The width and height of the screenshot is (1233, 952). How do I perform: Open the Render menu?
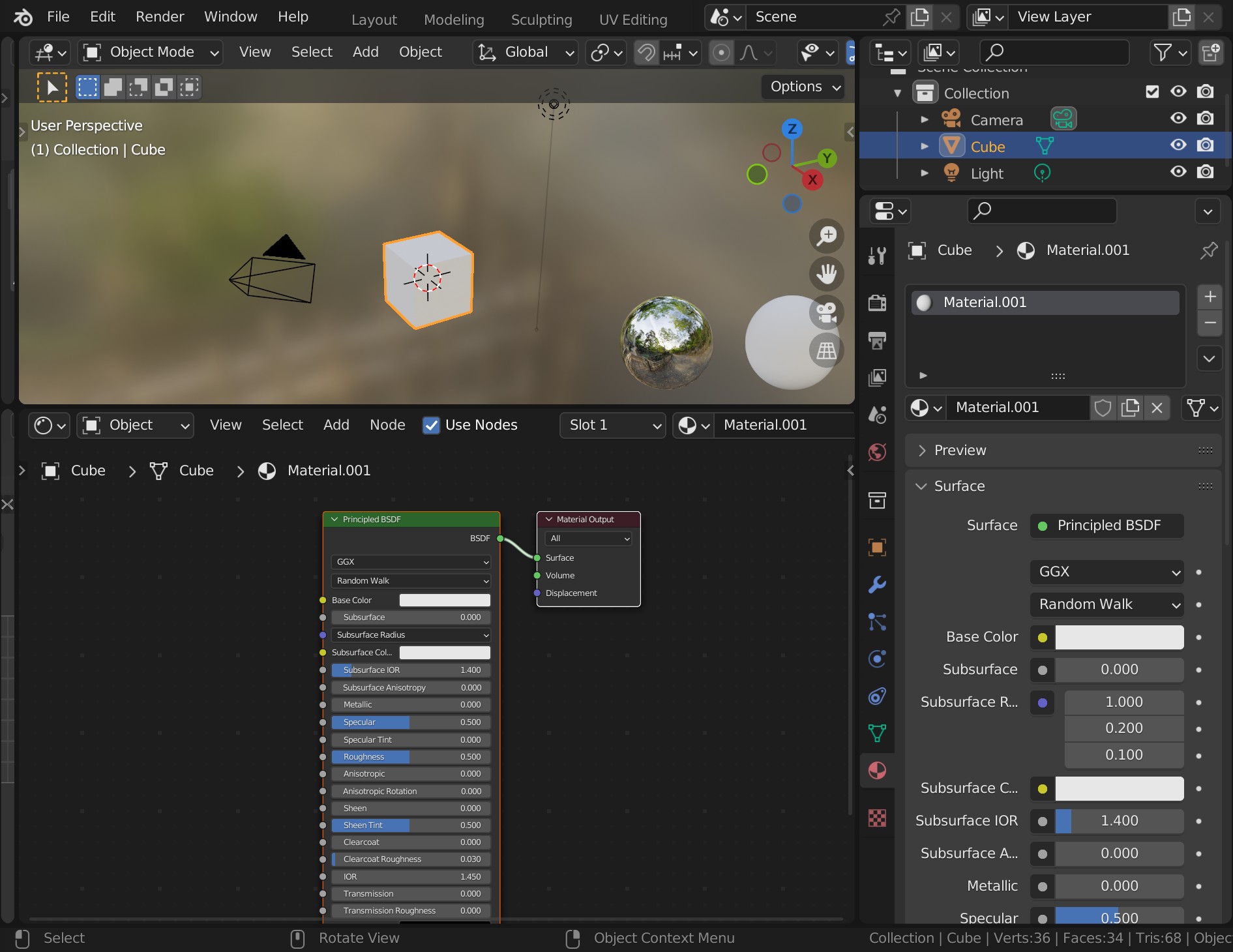[160, 17]
